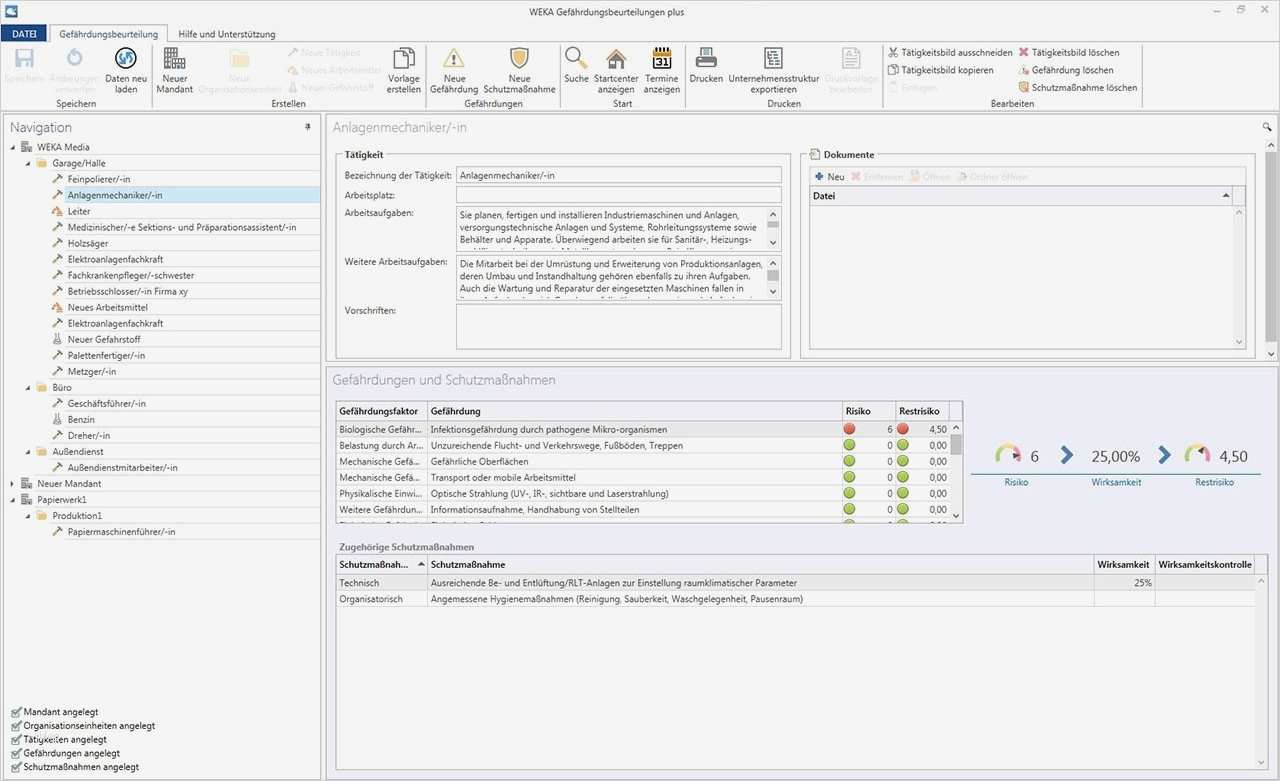Create a Neuer Mandant from the ribbon

click(x=174, y=59)
